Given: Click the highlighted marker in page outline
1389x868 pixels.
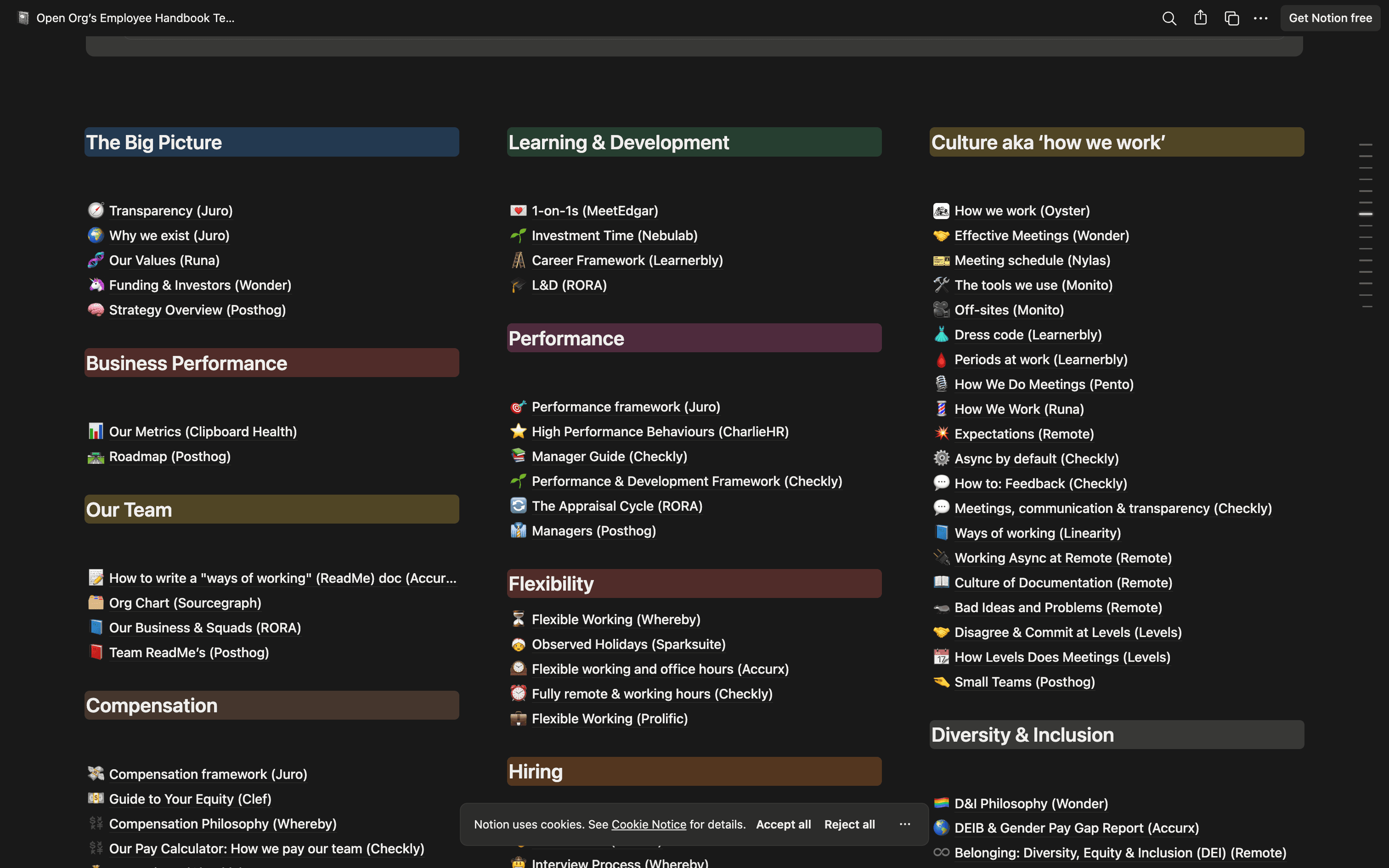Looking at the screenshot, I should pyautogui.click(x=1366, y=214).
